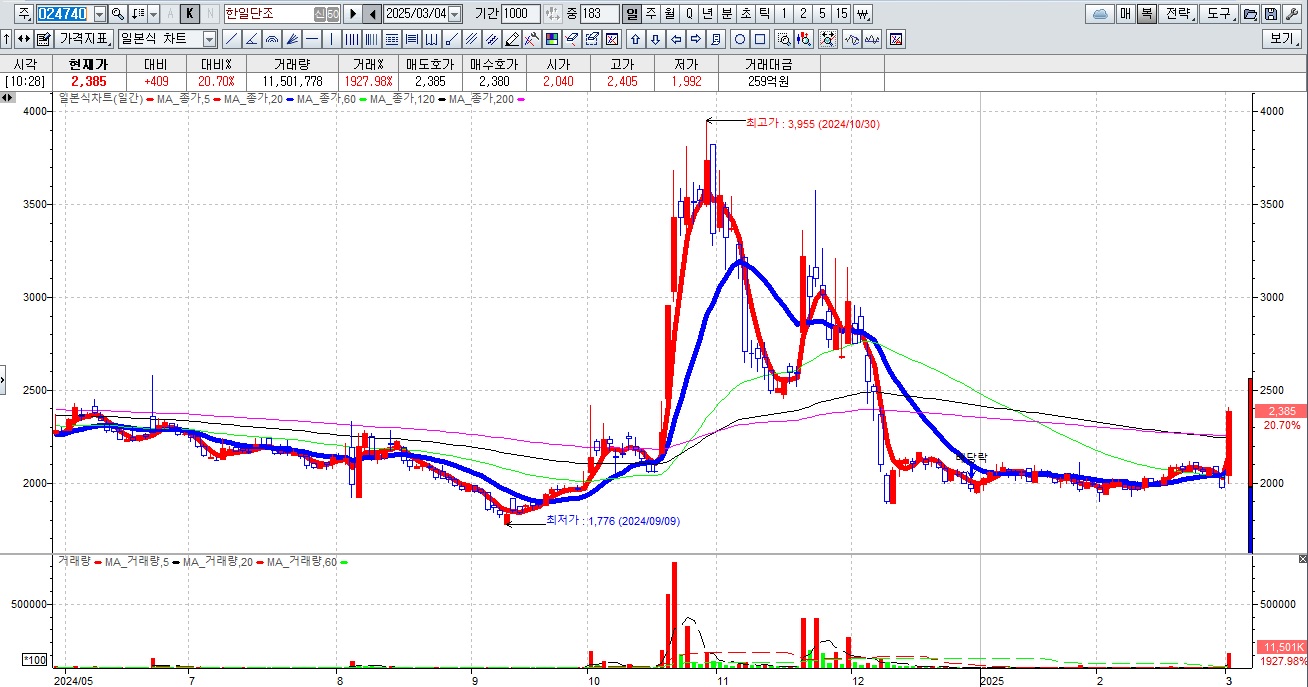Click the play forward triangle button
1308x687 pixels.
click(x=353, y=14)
